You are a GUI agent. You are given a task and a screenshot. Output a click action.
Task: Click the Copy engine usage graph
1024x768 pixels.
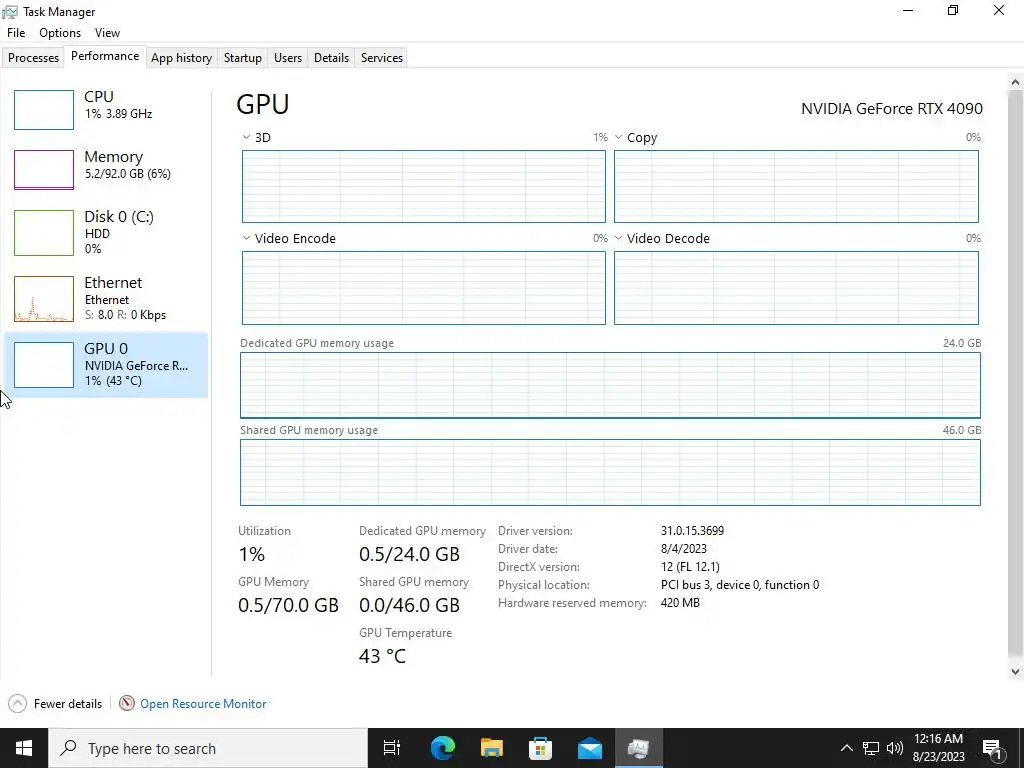coord(796,187)
